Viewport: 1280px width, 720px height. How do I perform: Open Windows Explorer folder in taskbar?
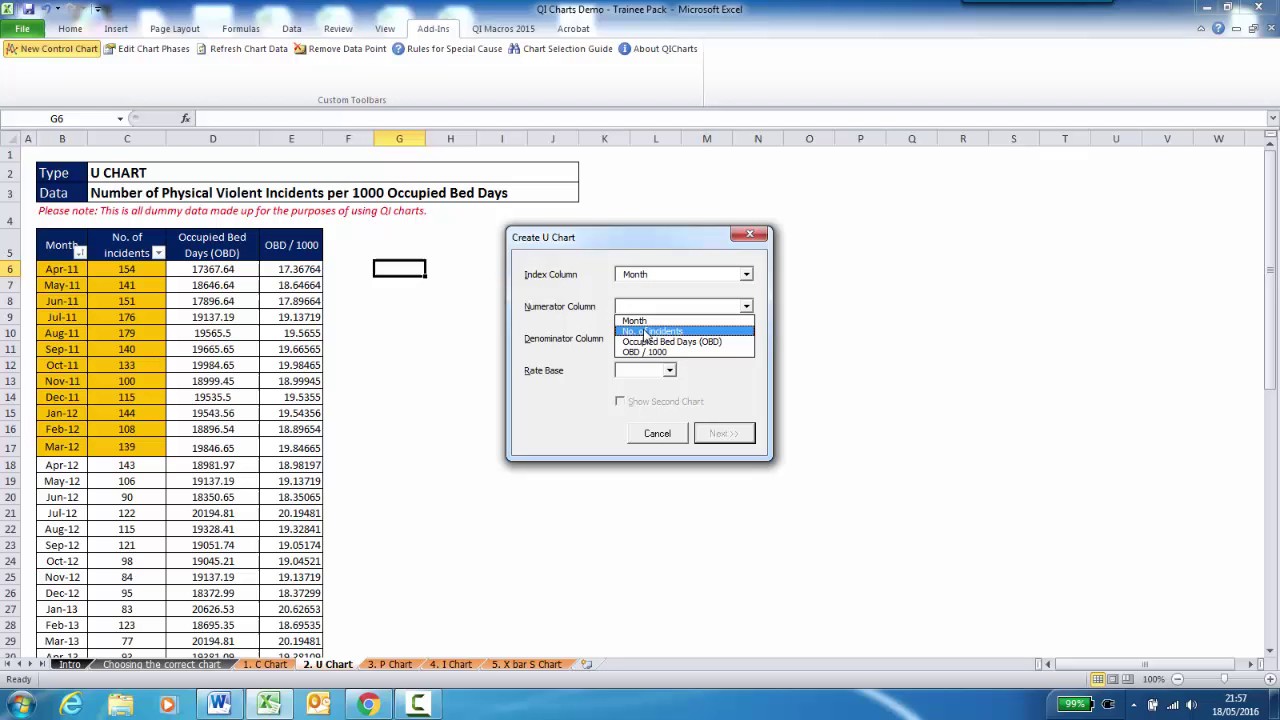coord(120,705)
